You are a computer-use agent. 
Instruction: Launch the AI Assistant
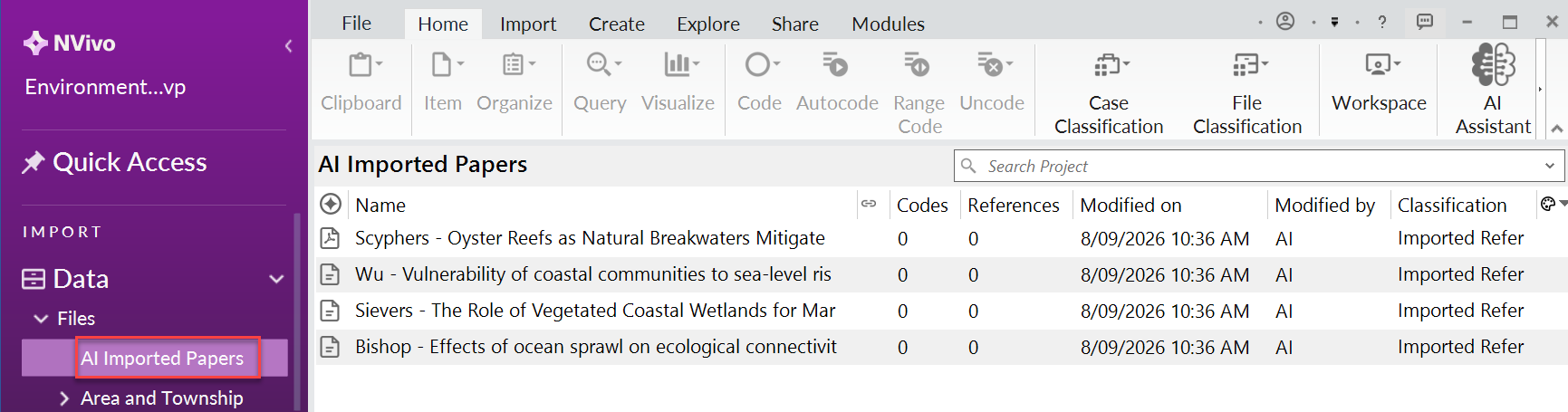1493,91
